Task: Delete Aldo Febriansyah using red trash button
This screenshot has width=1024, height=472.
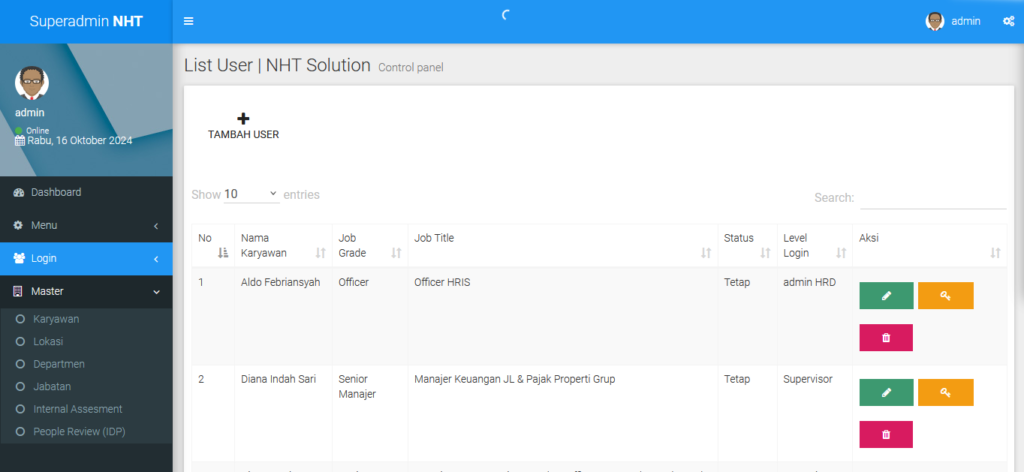Action: [886, 338]
